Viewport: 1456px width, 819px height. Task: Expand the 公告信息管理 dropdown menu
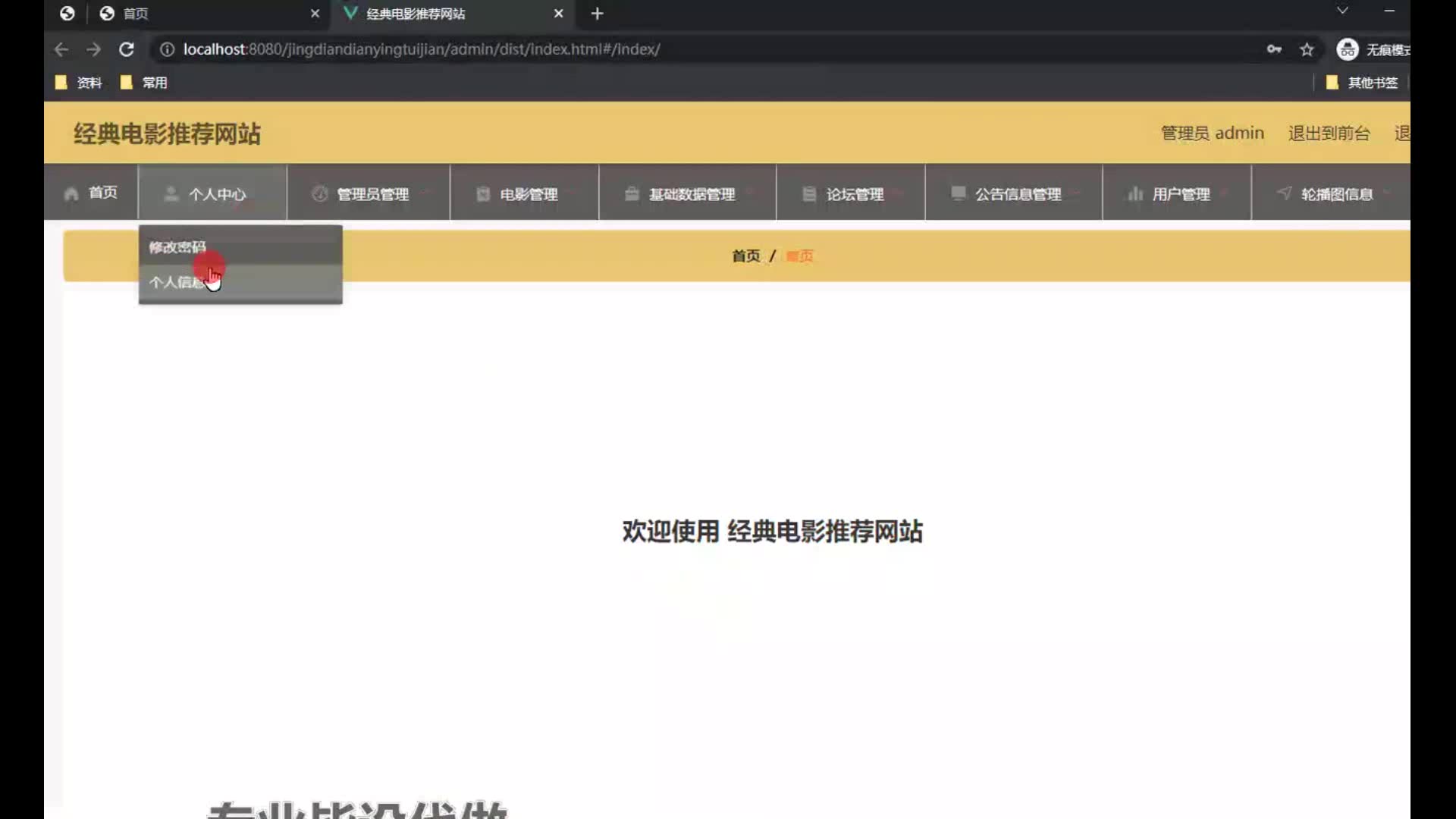1017,194
